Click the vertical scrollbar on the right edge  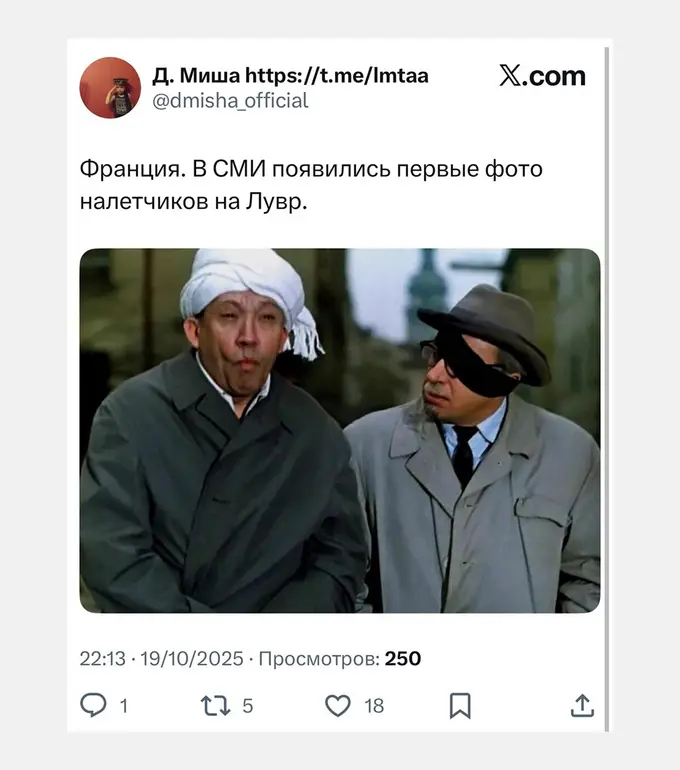pos(607,389)
